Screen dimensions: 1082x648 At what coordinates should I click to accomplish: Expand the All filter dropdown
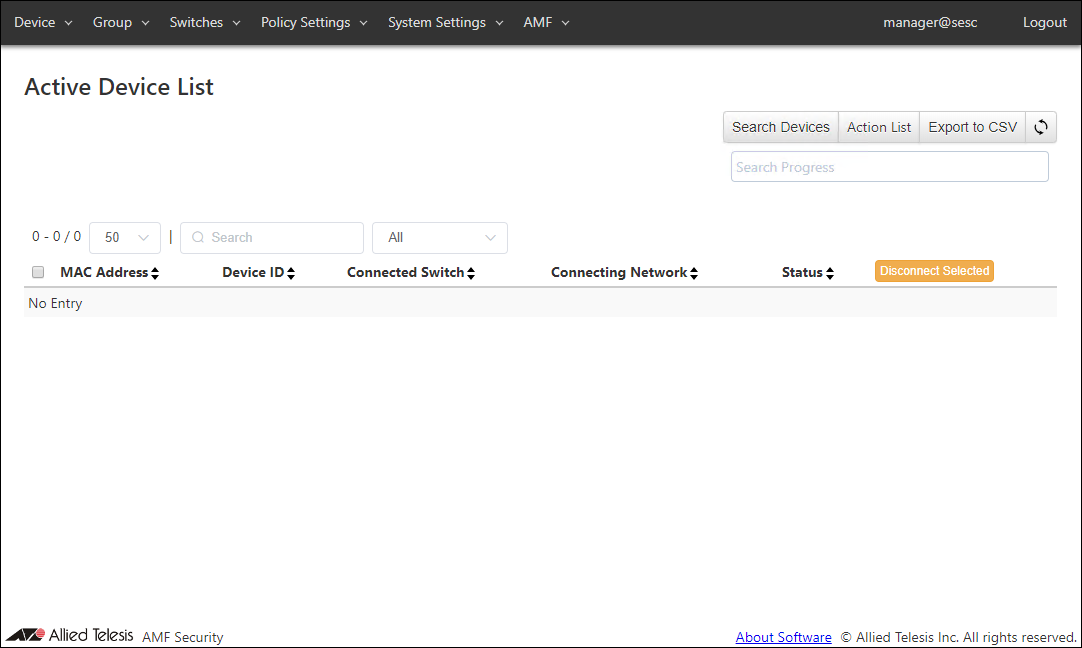click(x=440, y=238)
